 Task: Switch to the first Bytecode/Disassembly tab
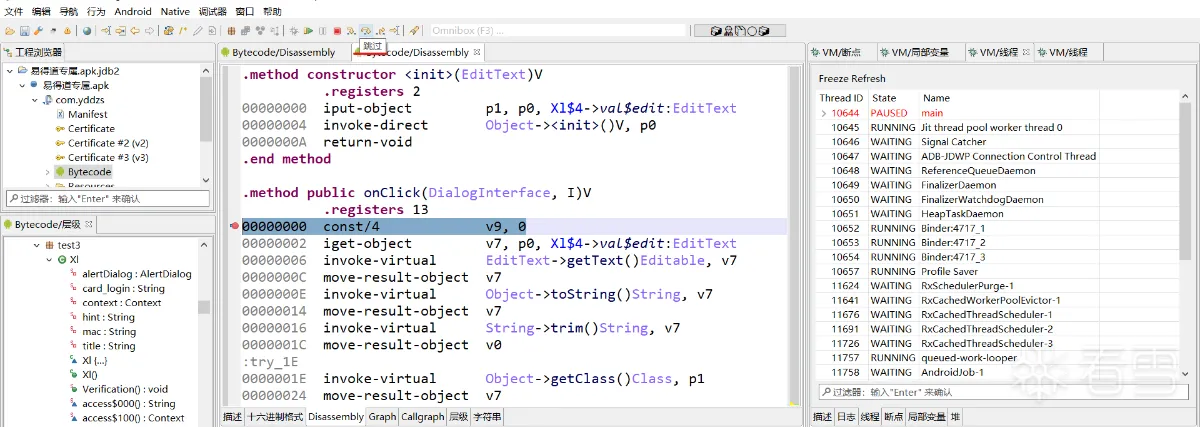coord(284,52)
